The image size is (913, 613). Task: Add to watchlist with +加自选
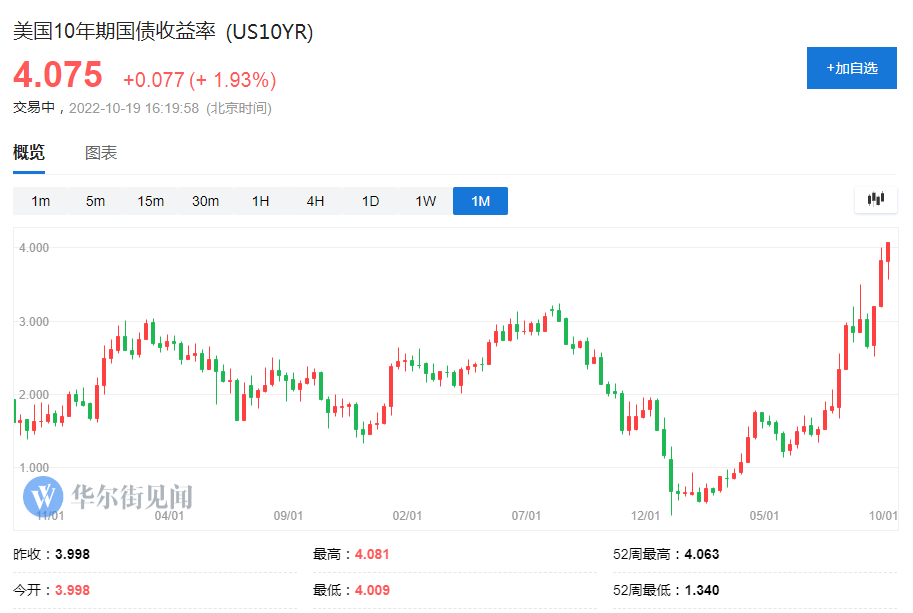(x=852, y=68)
